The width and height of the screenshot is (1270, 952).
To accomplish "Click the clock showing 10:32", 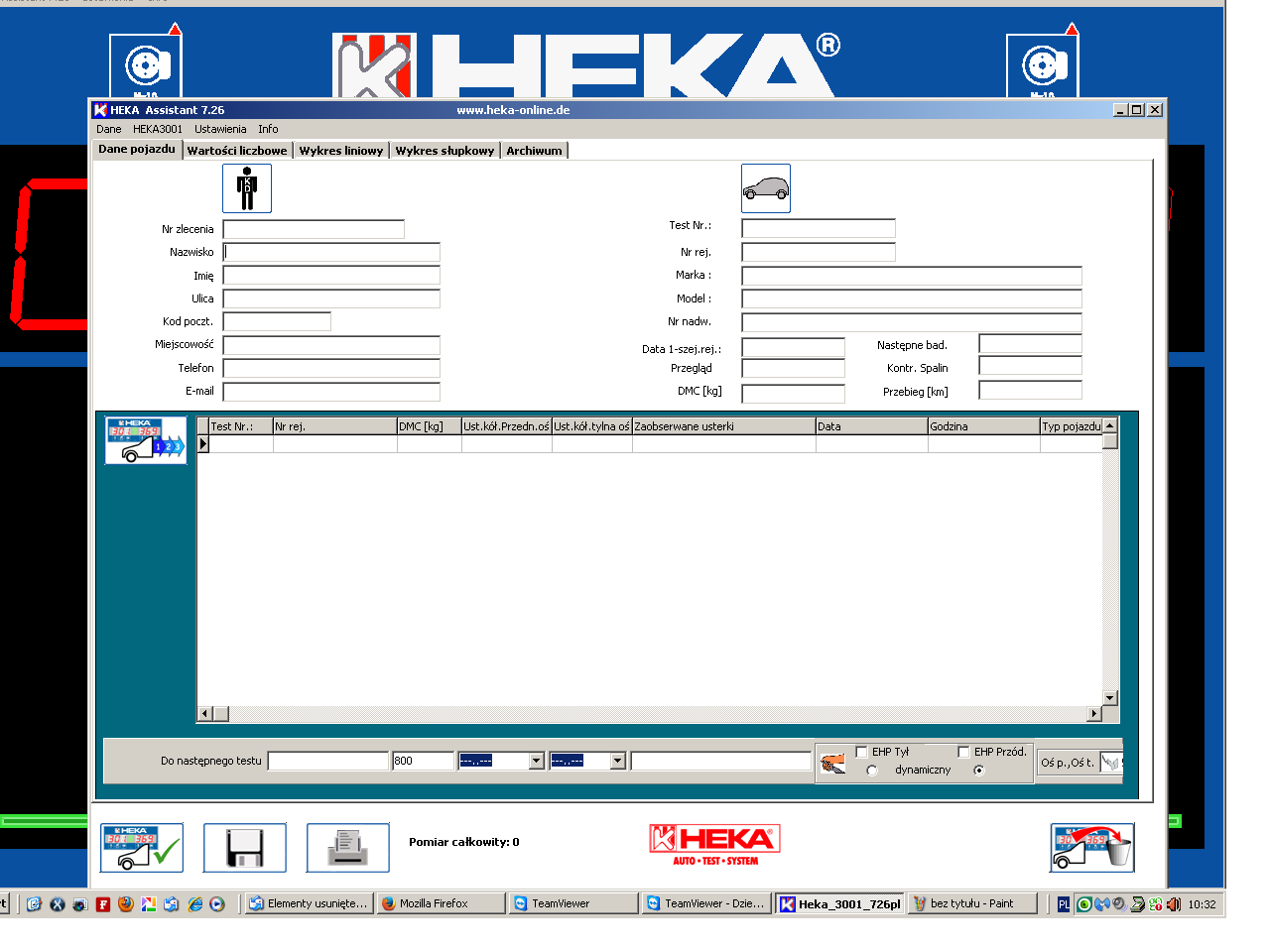I will [x=1202, y=904].
